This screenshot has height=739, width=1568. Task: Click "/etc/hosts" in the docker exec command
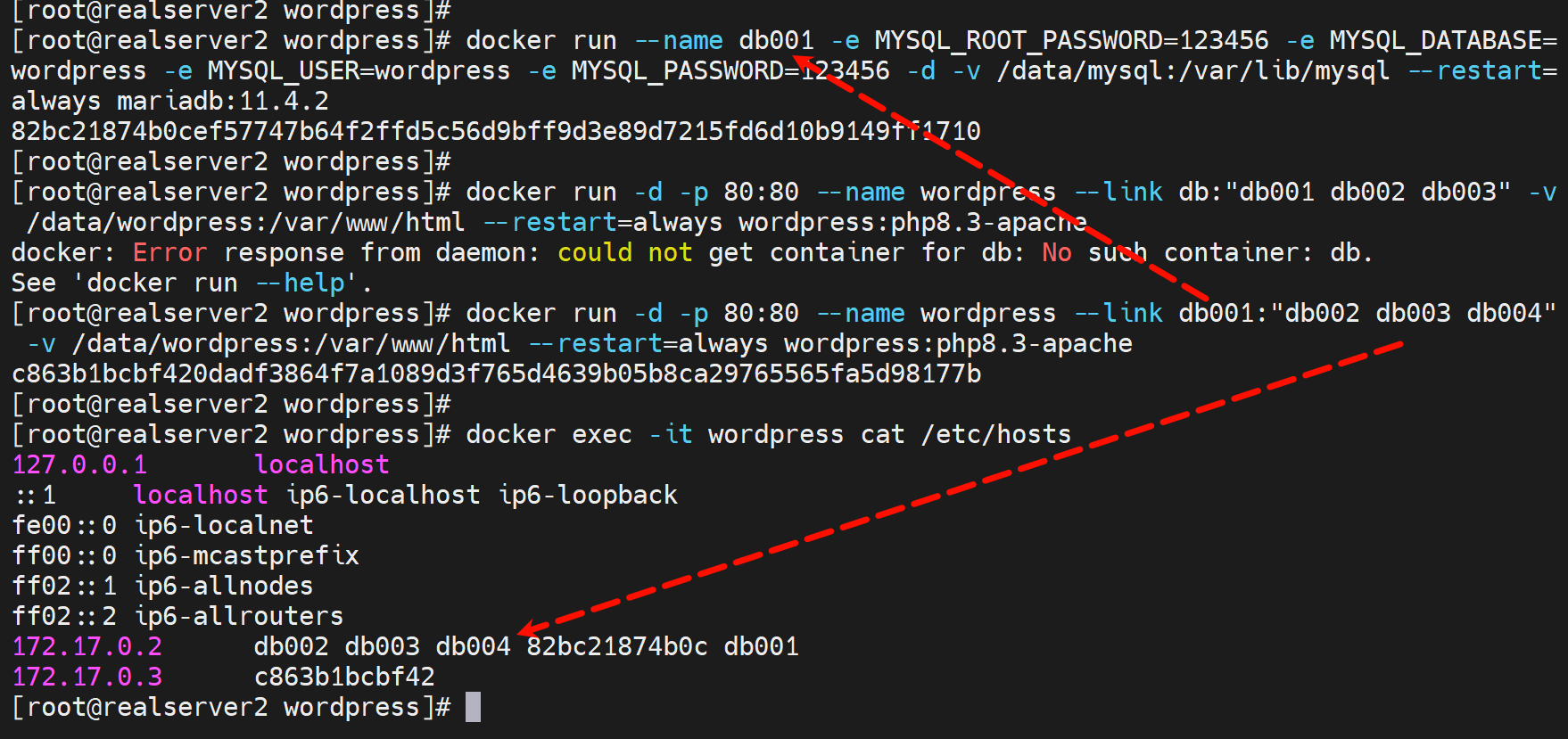click(995, 434)
